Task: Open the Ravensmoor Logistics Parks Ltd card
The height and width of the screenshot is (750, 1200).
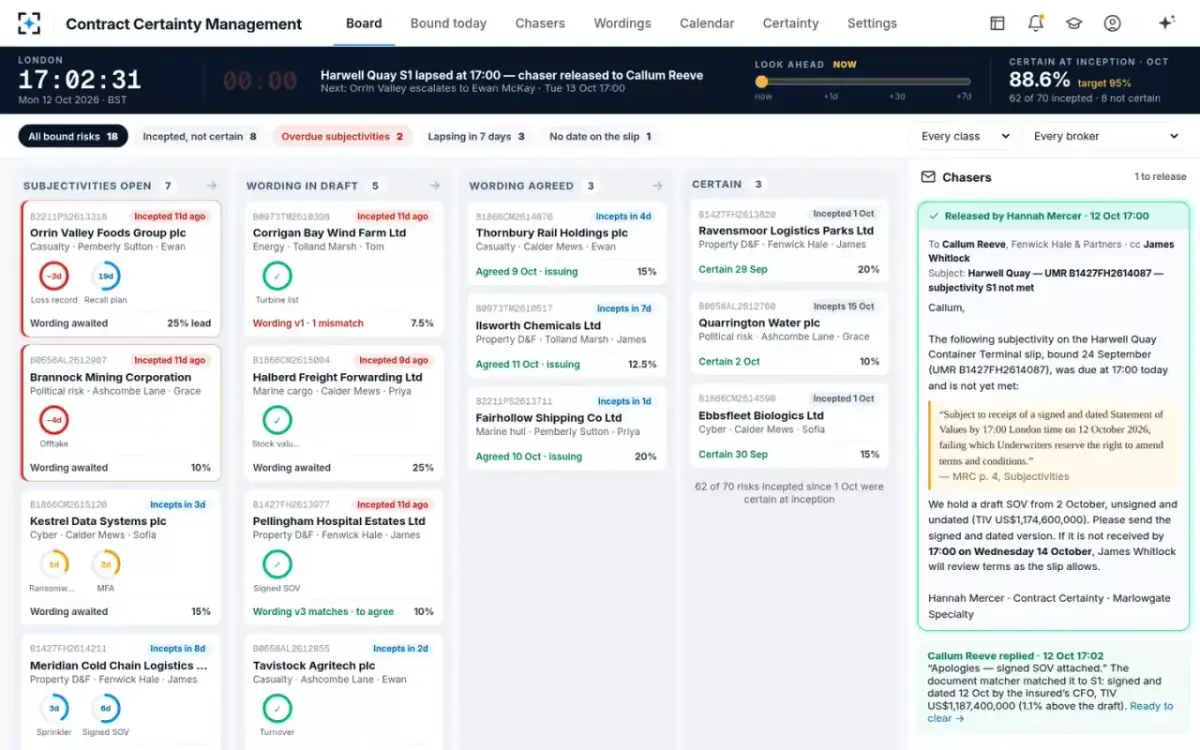Action: point(789,241)
